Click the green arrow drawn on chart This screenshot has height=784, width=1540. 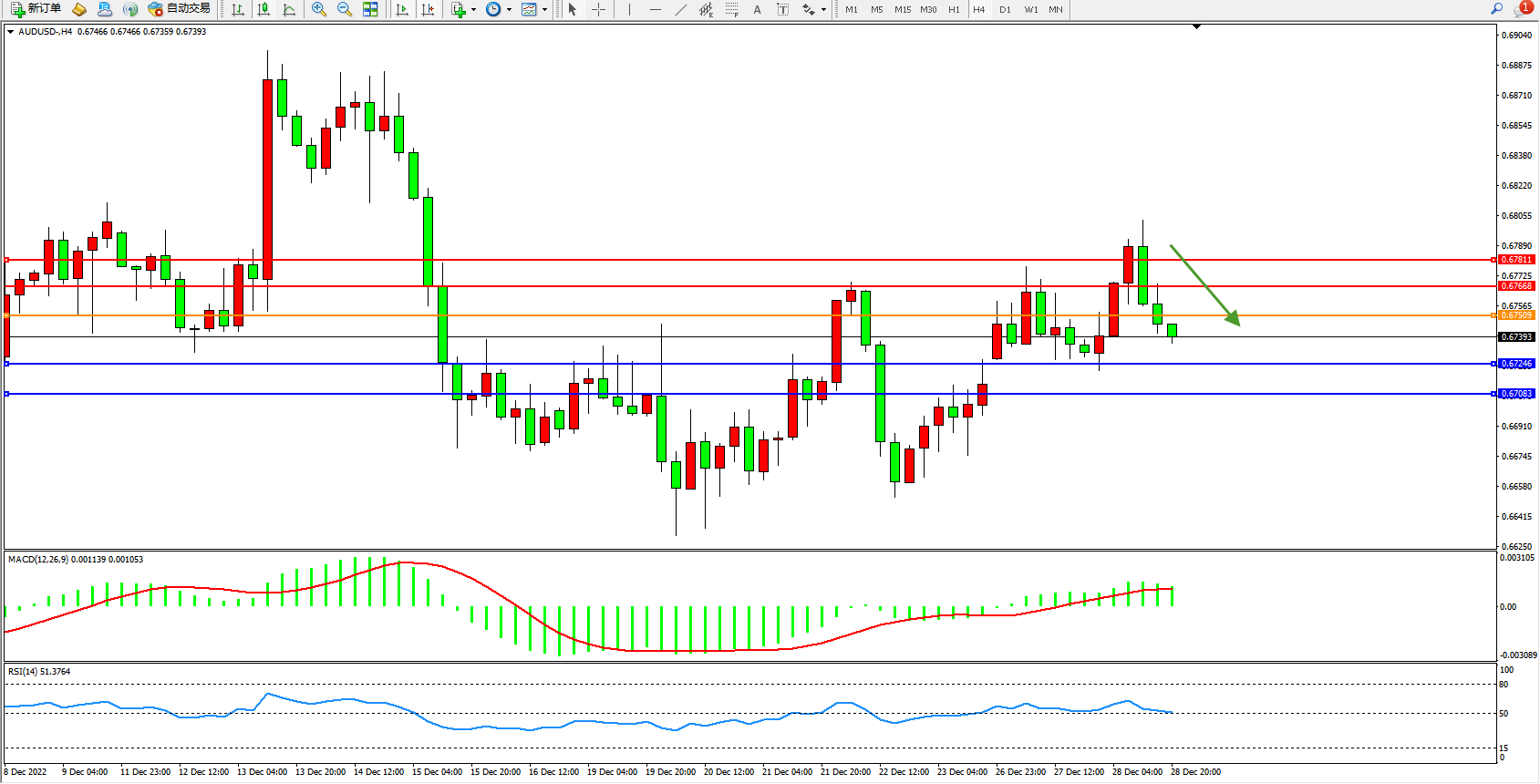(x=1205, y=284)
